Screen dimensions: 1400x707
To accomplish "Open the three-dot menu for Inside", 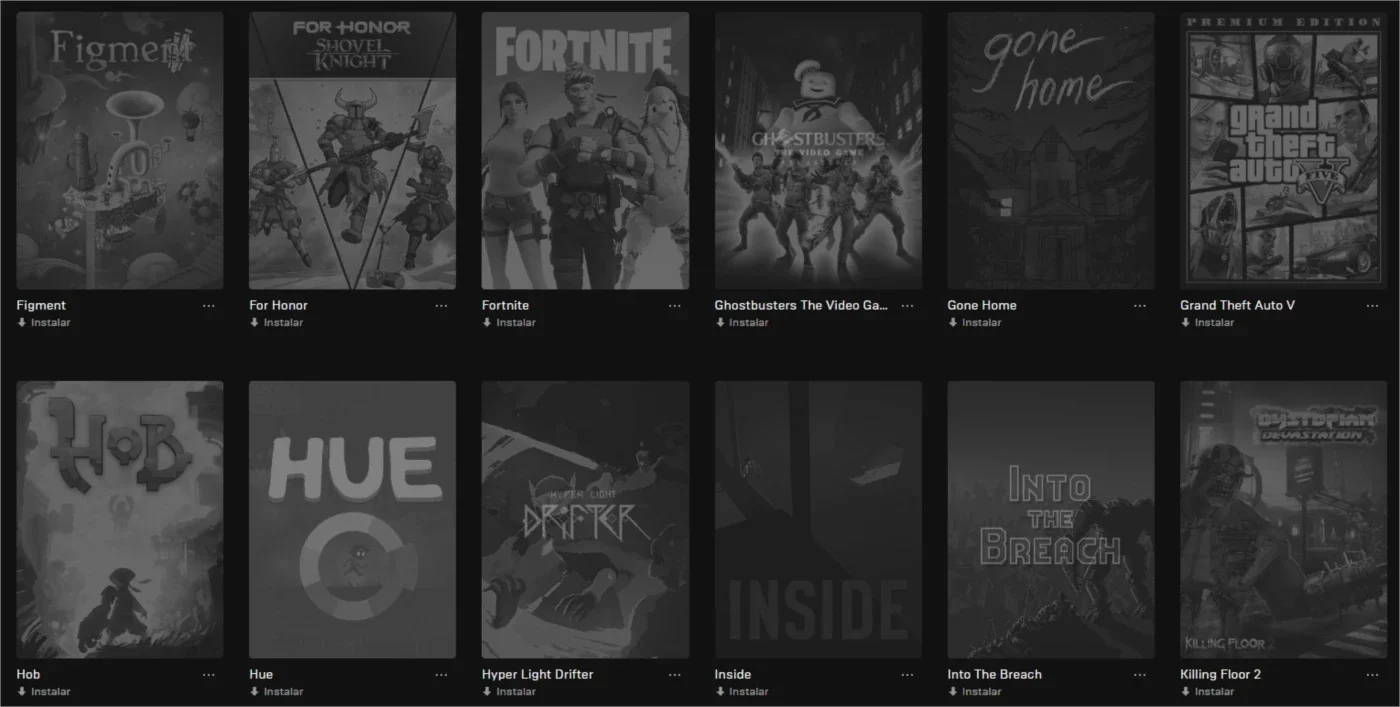I will click(907, 675).
